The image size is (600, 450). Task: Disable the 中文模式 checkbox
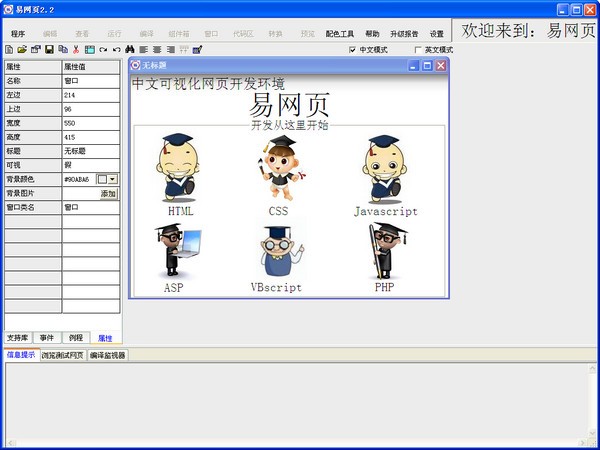[353, 49]
